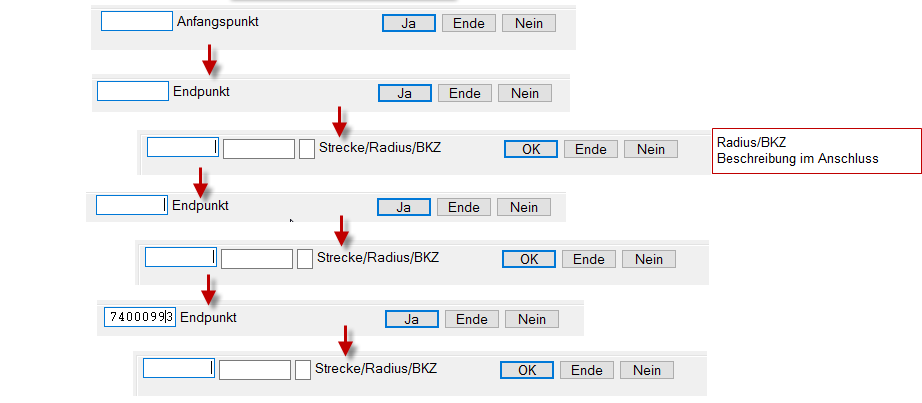The width and height of the screenshot is (922, 403).
Task: Click second input of topmost Strecke/Radius/BKZ row
Action: (258, 149)
